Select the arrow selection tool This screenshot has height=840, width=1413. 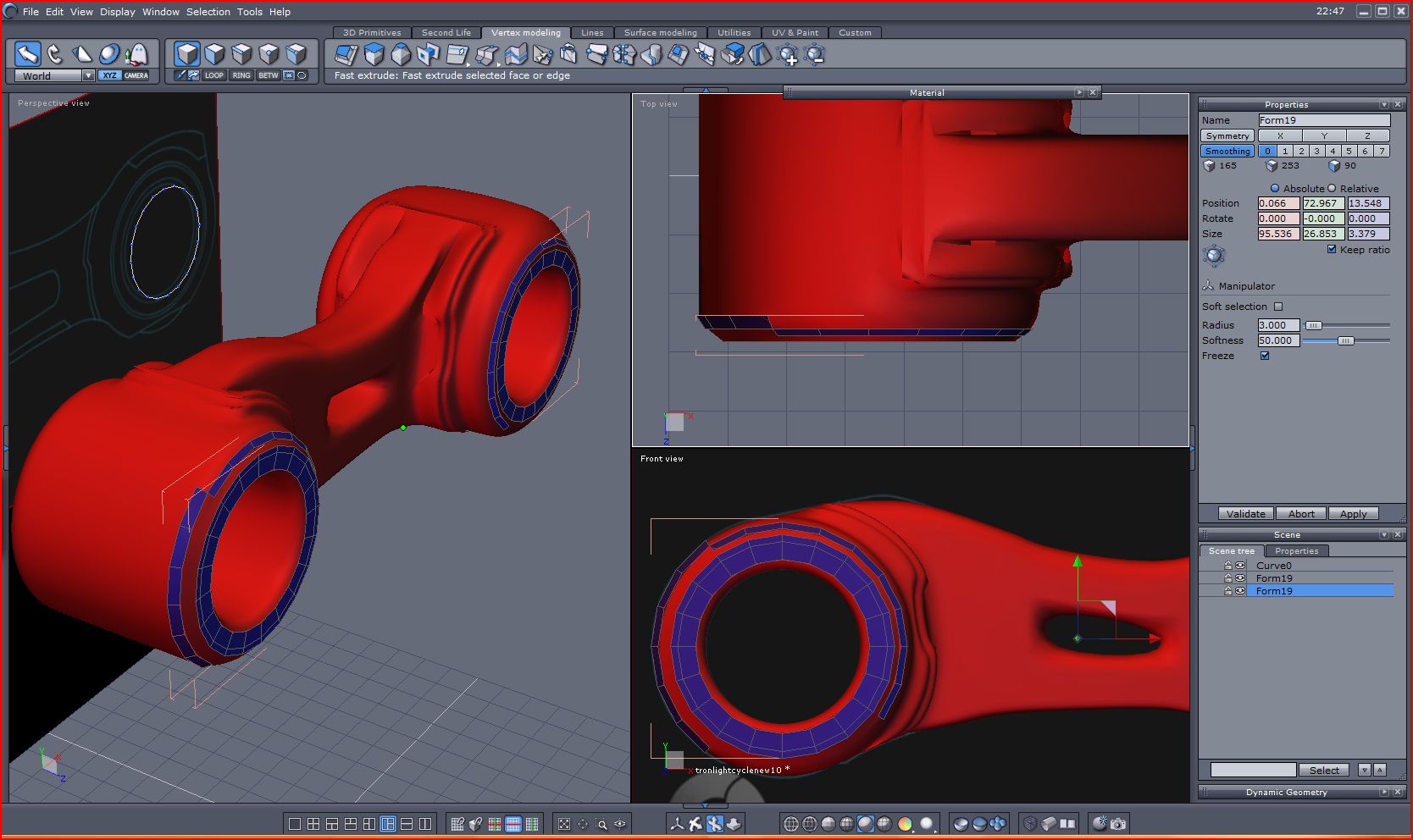[28, 54]
